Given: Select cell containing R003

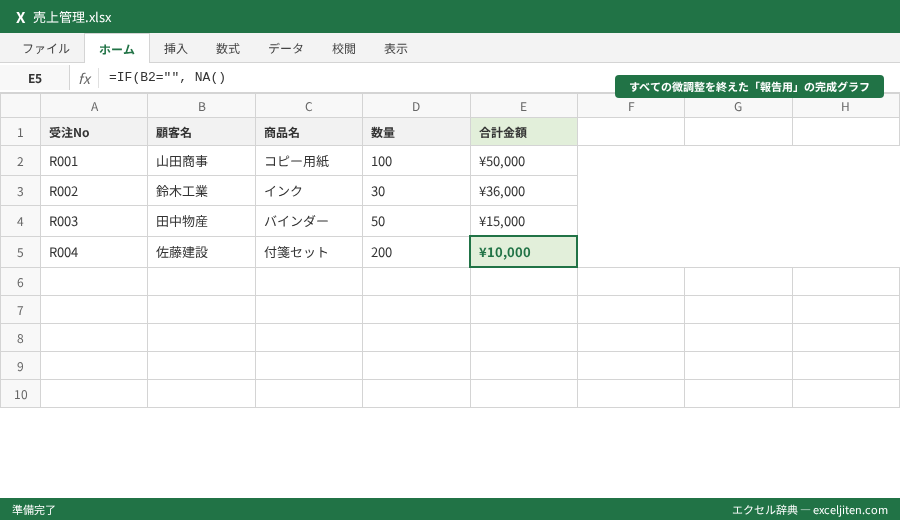Looking at the screenshot, I should (x=94, y=221).
